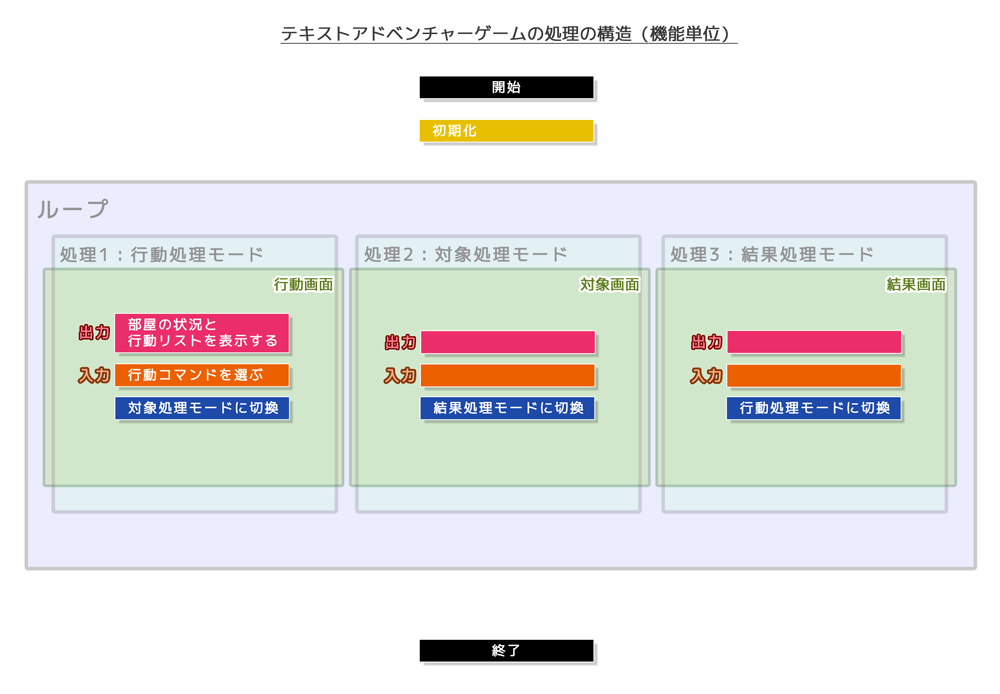Click the 対象処理モードに切換 blue box
Screen dimensions: 1000x694
202,408
